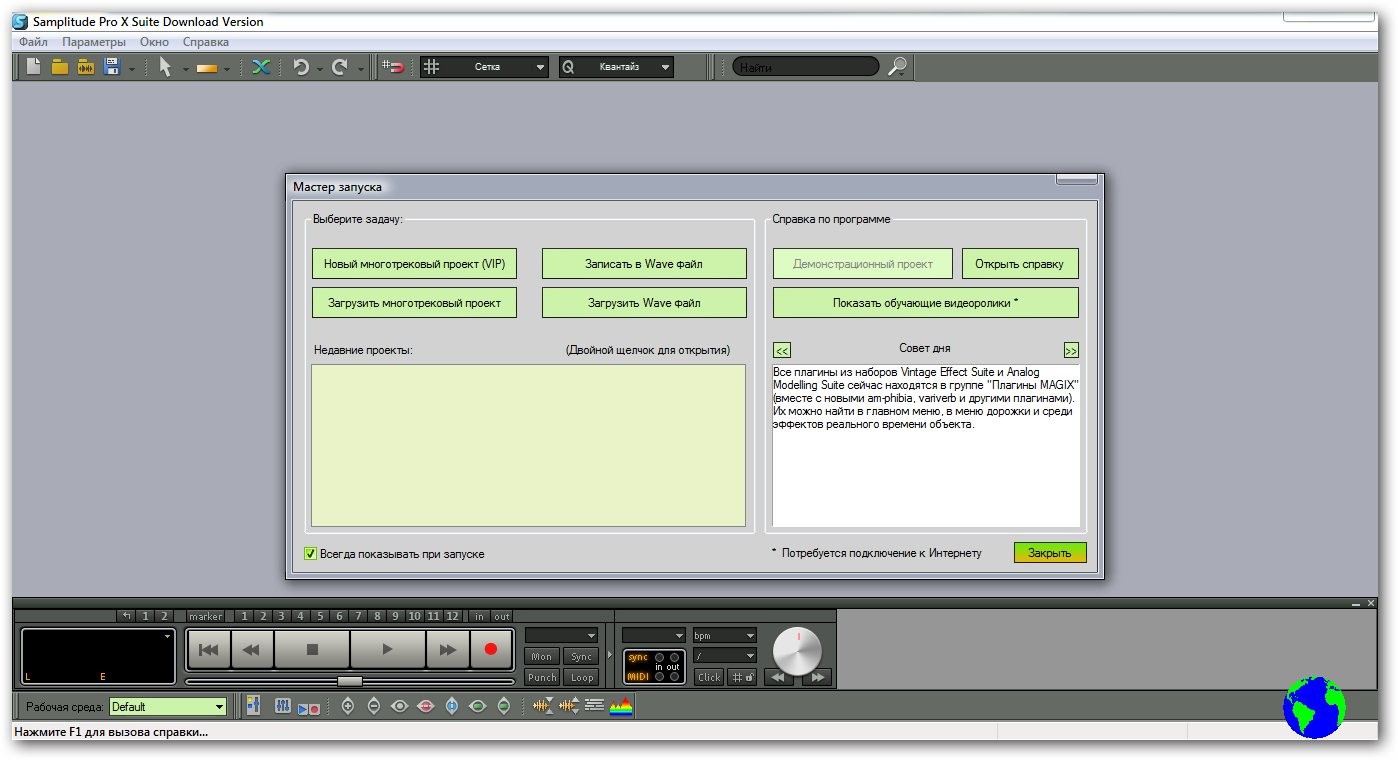Click the Samplitude logo in title bar

(20, 22)
